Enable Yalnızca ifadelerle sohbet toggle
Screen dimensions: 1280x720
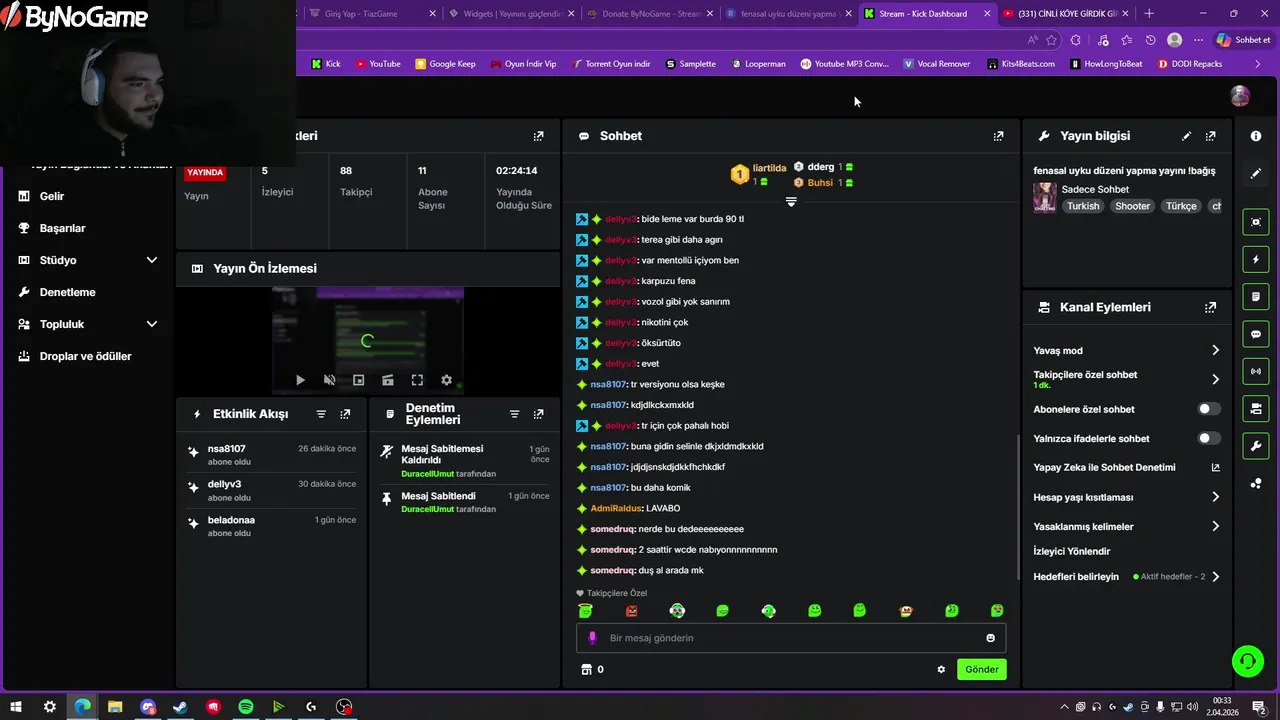coord(1209,438)
